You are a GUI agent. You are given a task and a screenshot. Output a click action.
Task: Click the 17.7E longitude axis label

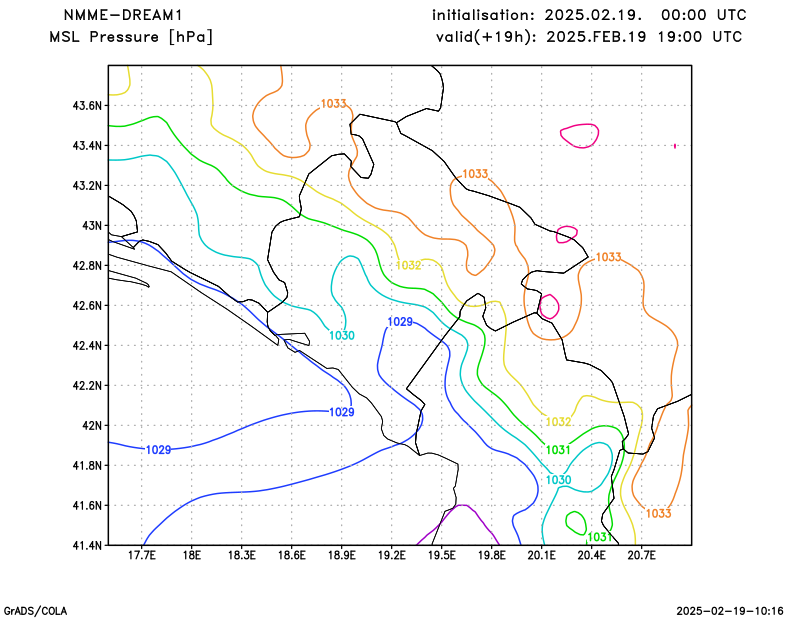pyautogui.click(x=142, y=555)
